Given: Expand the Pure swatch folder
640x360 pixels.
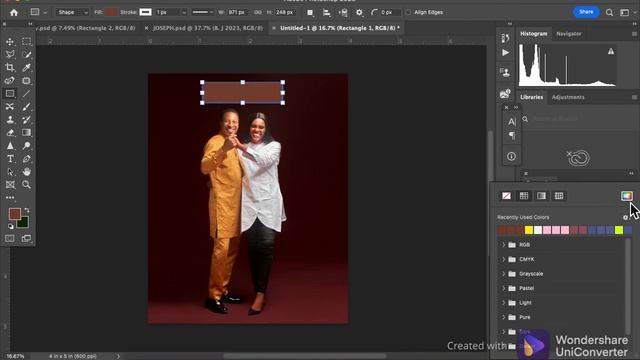Looking at the screenshot, I should 503,317.
